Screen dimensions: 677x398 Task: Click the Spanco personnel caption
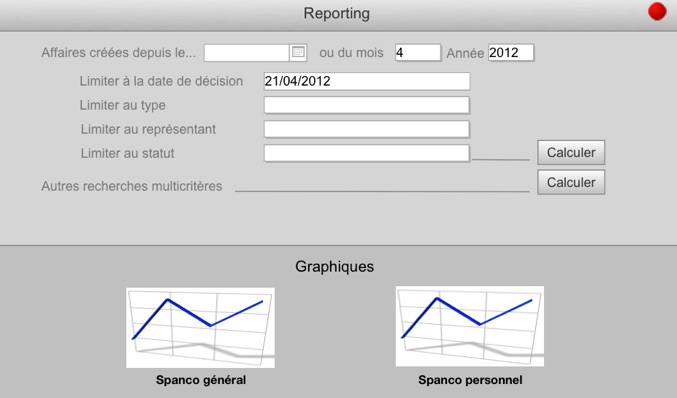[x=470, y=380]
